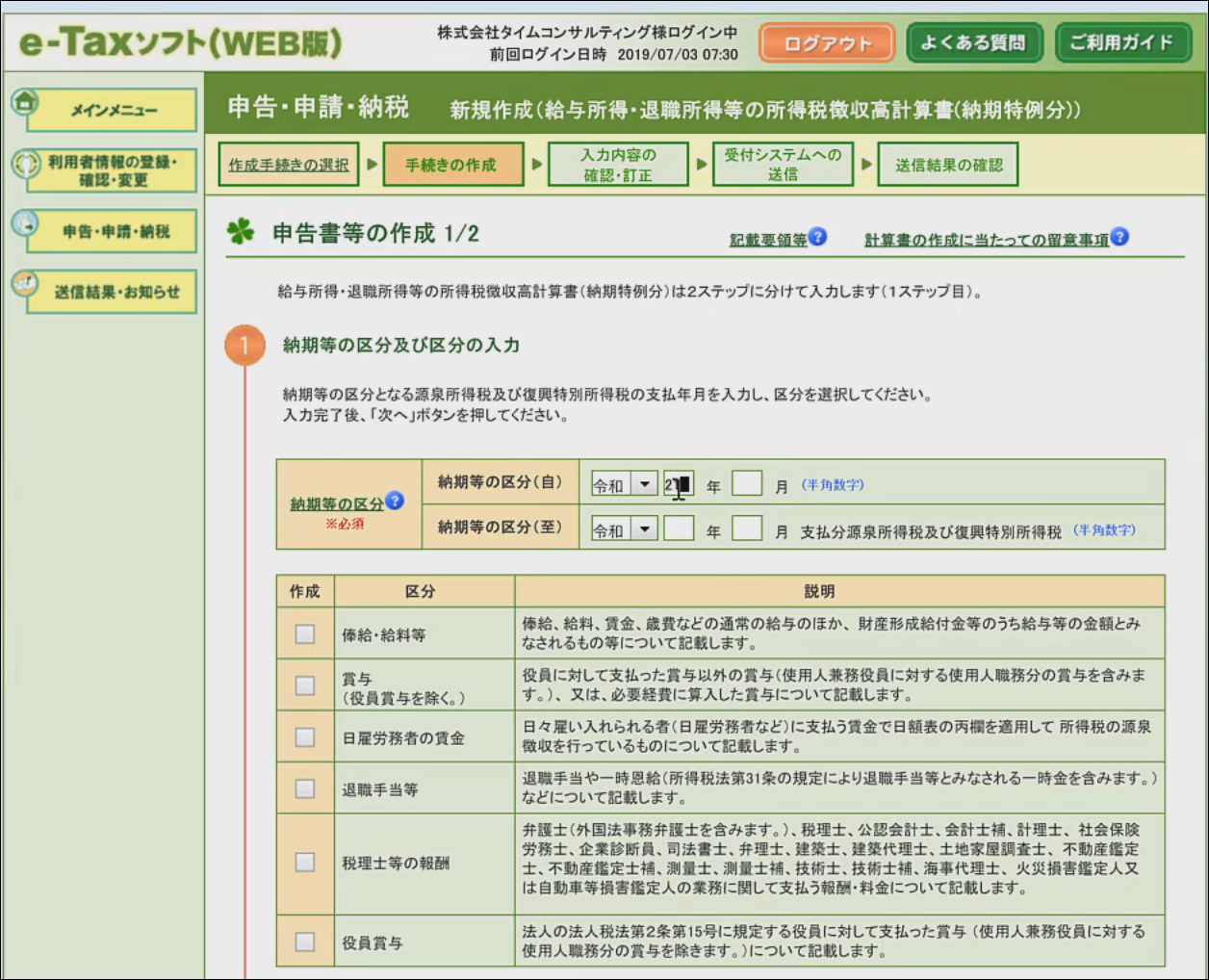Check the 賞与(役員賞与を除く。) checkbox
1209x980 pixels.
tap(305, 685)
